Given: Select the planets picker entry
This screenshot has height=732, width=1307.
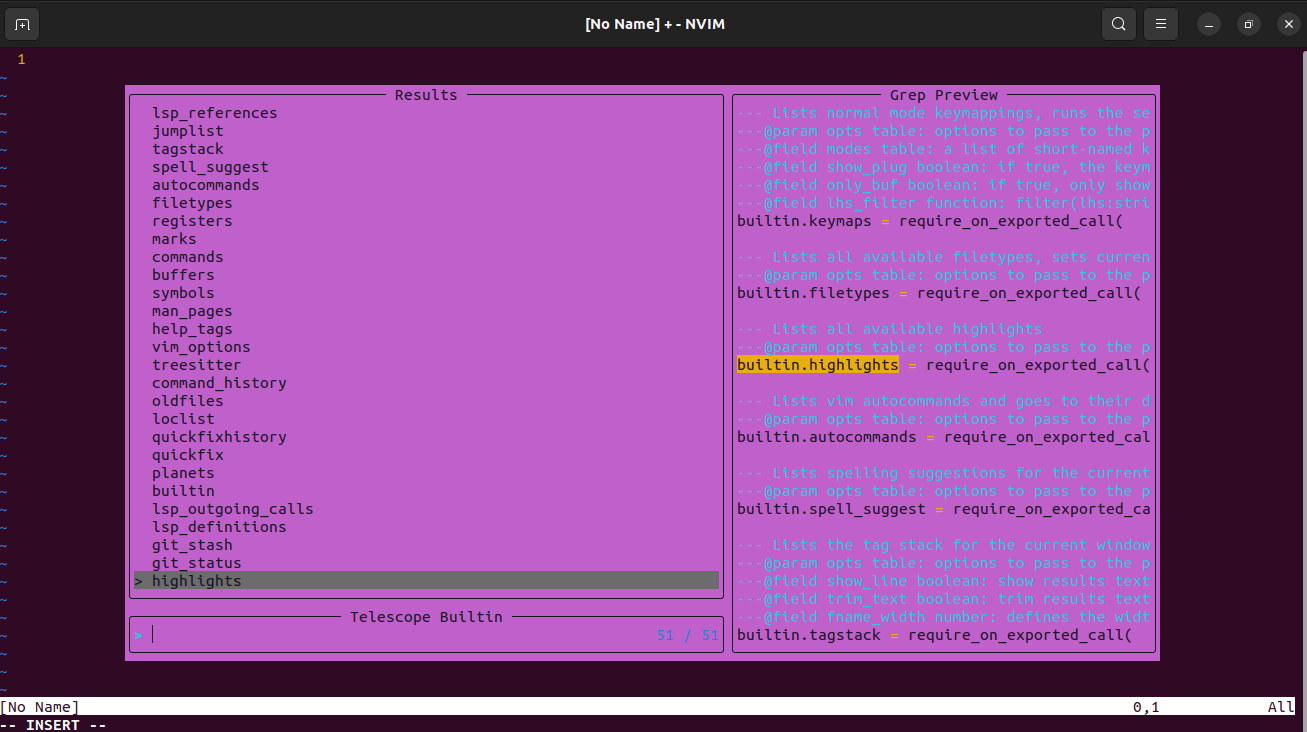Looking at the screenshot, I should (x=183, y=473).
